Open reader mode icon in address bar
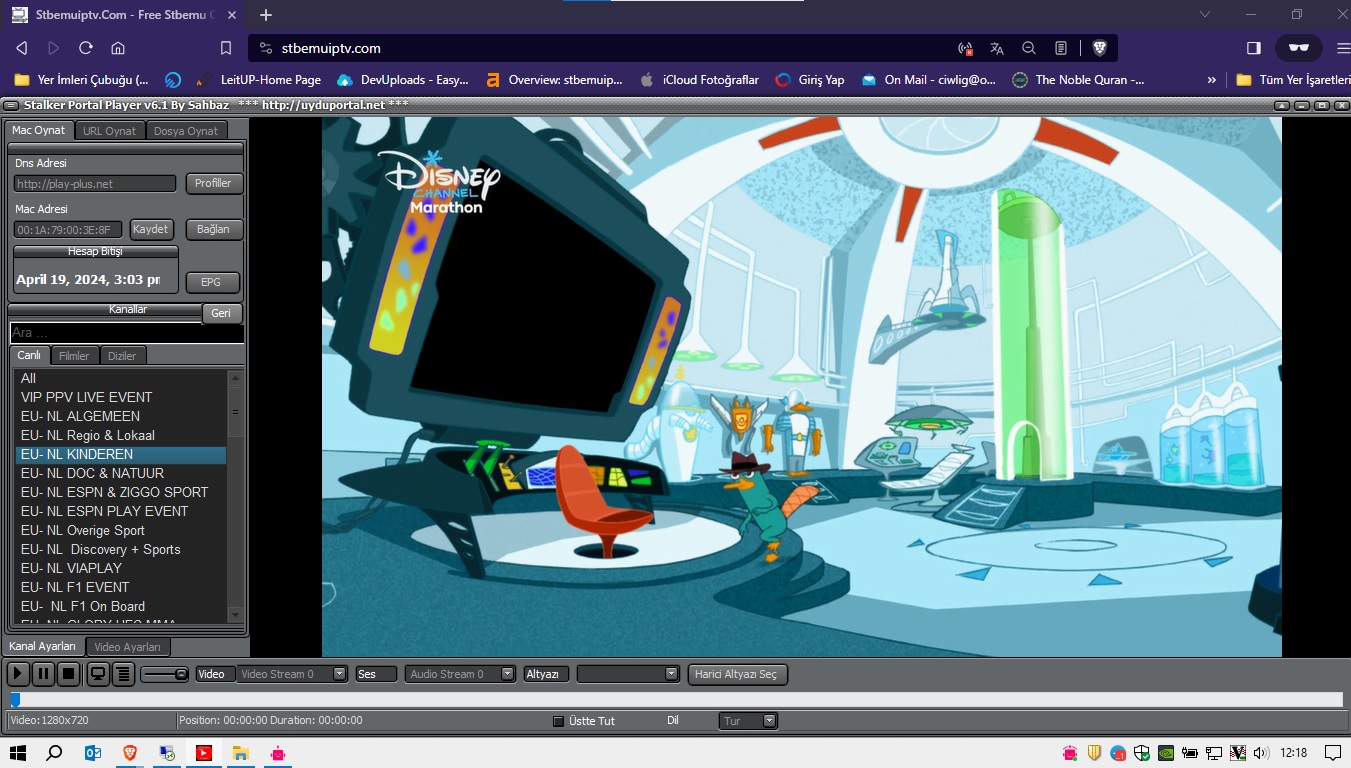 (1061, 48)
